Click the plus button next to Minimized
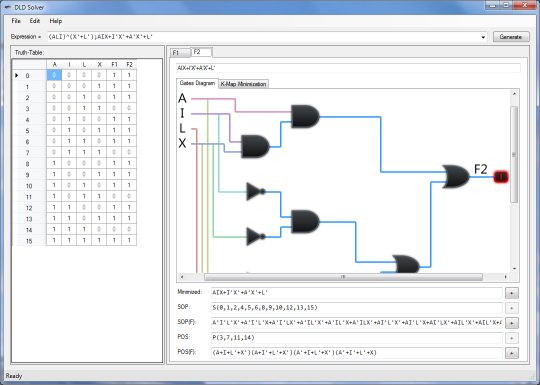Viewport: 540px width, 385px height. [x=512, y=293]
